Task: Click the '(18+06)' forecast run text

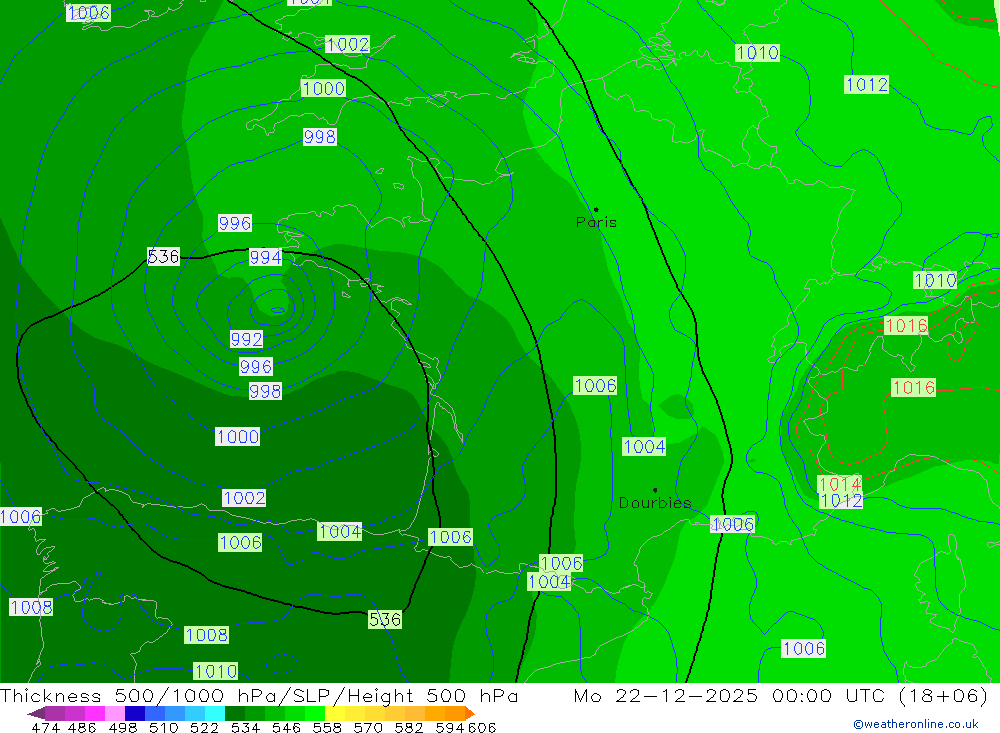Action: coord(943,696)
